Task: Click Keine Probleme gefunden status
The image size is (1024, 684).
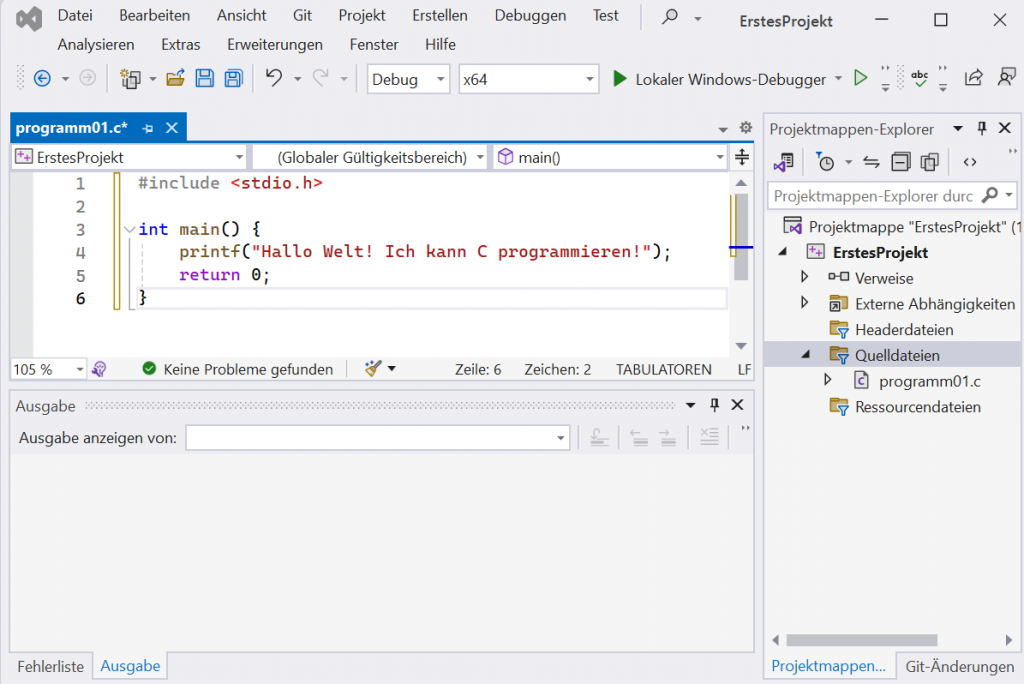Action: (x=238, y=369)
